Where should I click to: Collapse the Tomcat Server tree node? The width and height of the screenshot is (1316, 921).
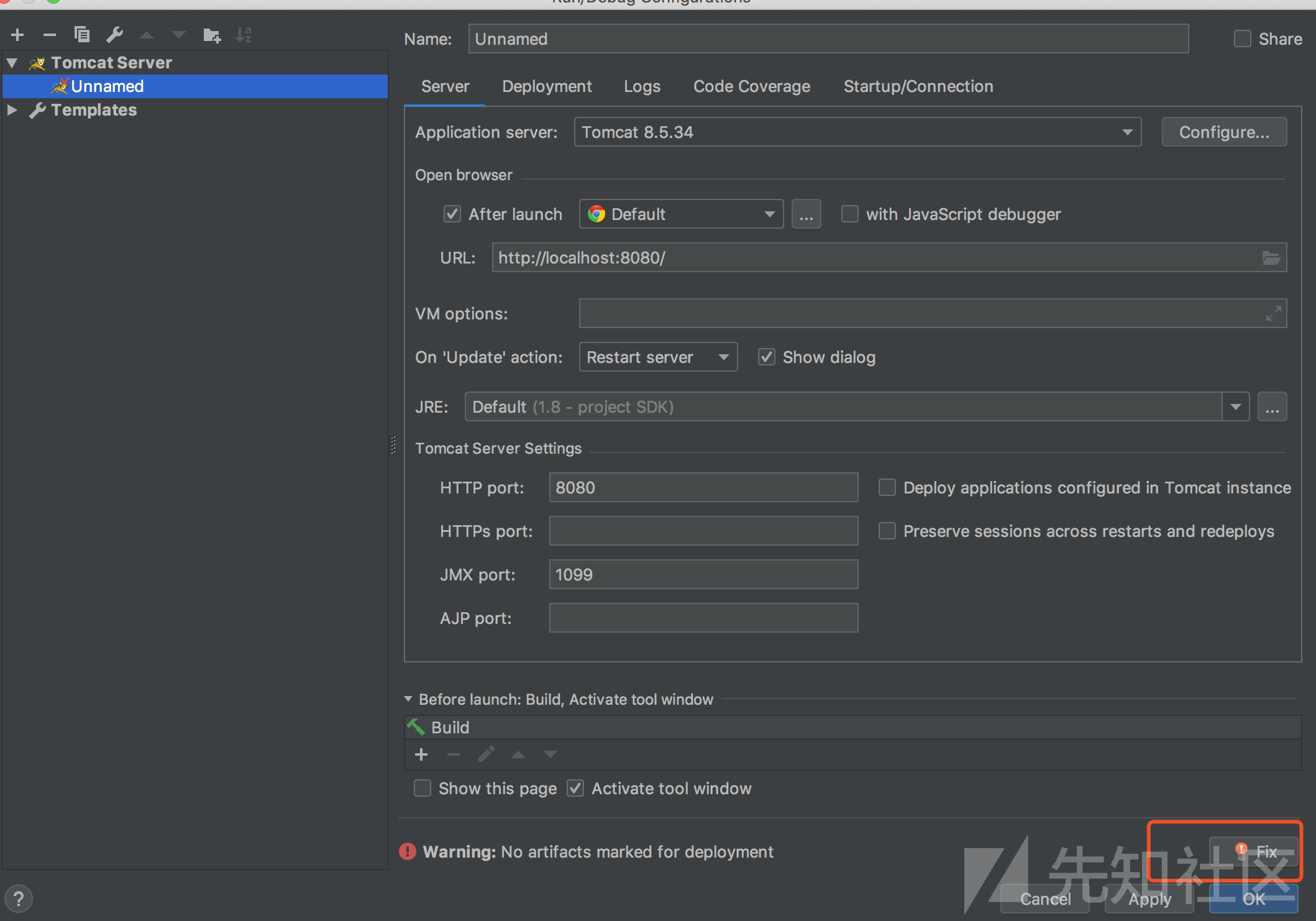tap(12, 63)
